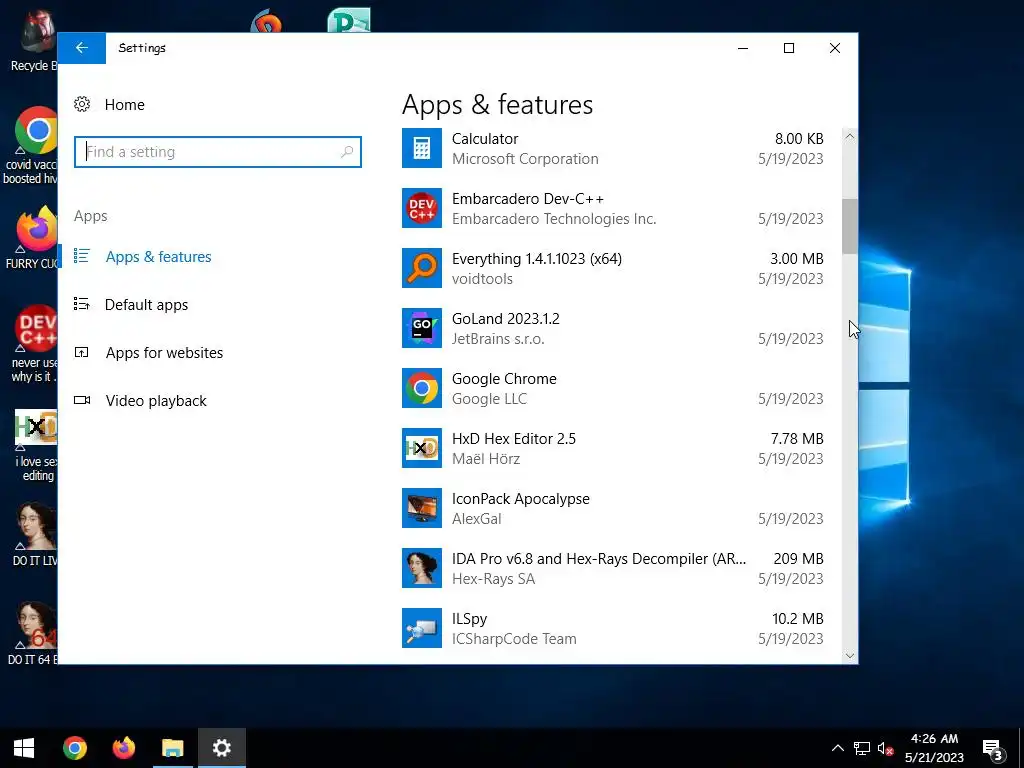Select IDA Pro v6.8 and Hex-Rays entry
The height and width of the screenshot is (768, 1024).
click(x=599, y=559)
